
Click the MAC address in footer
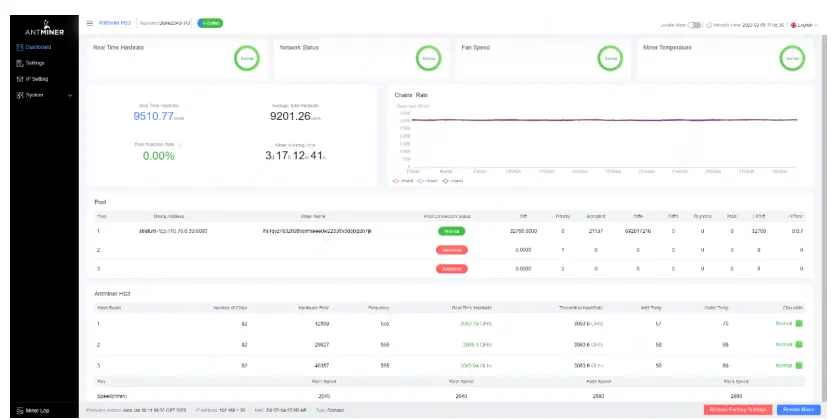[280, 410]
